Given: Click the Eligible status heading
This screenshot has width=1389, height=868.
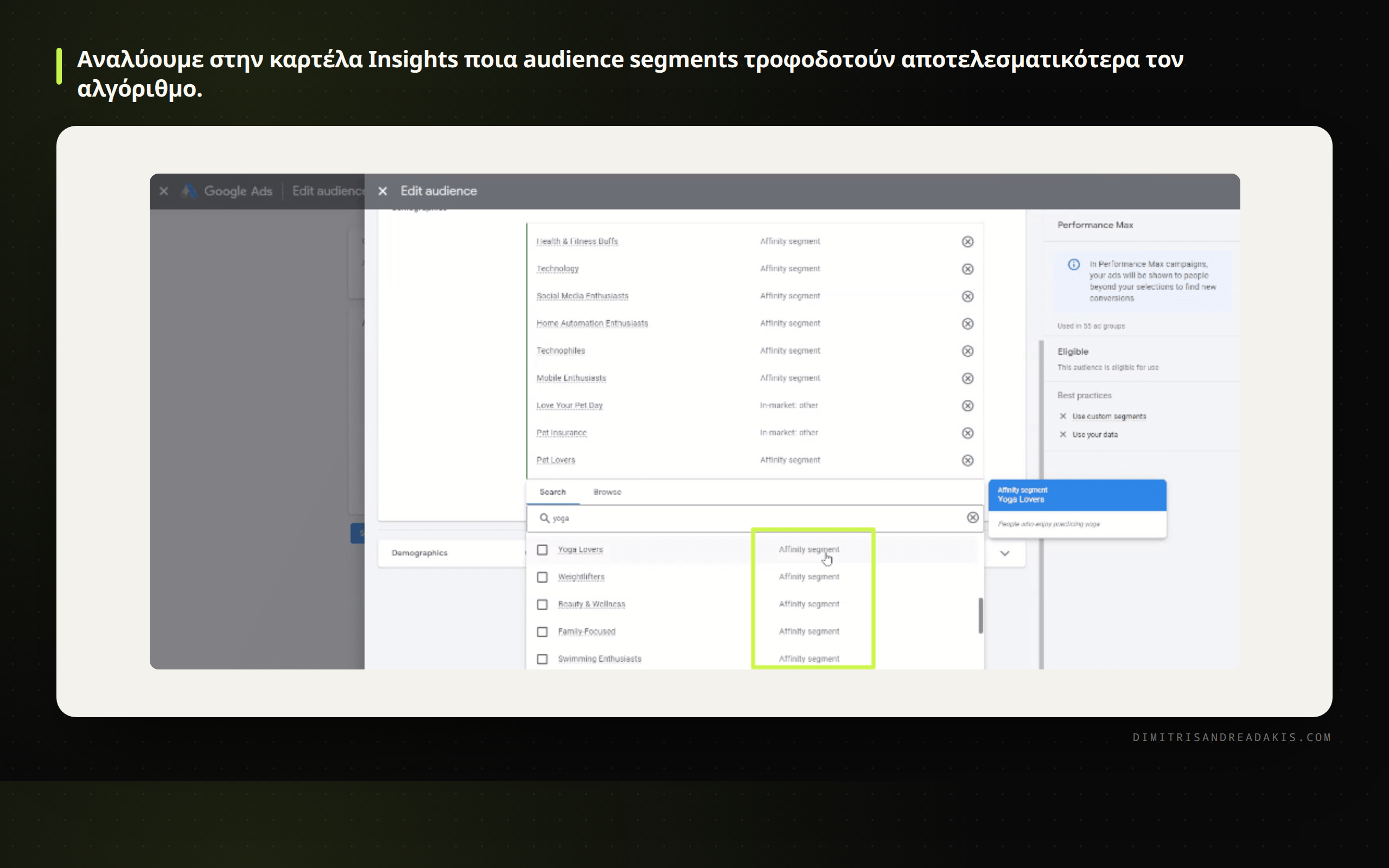Looking at the screenshot, I should 1073,352.
